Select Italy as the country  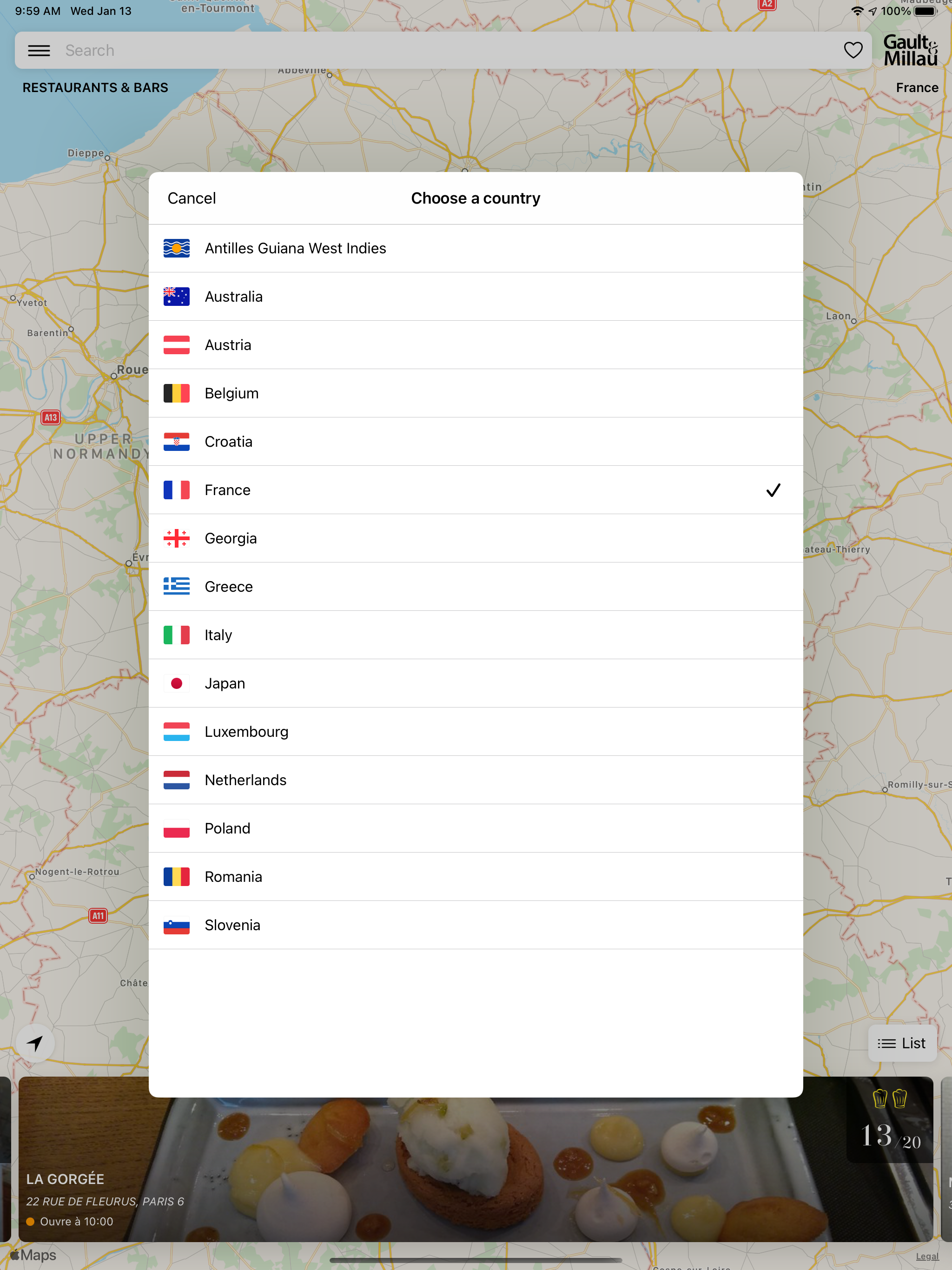[x=218, y=635]
